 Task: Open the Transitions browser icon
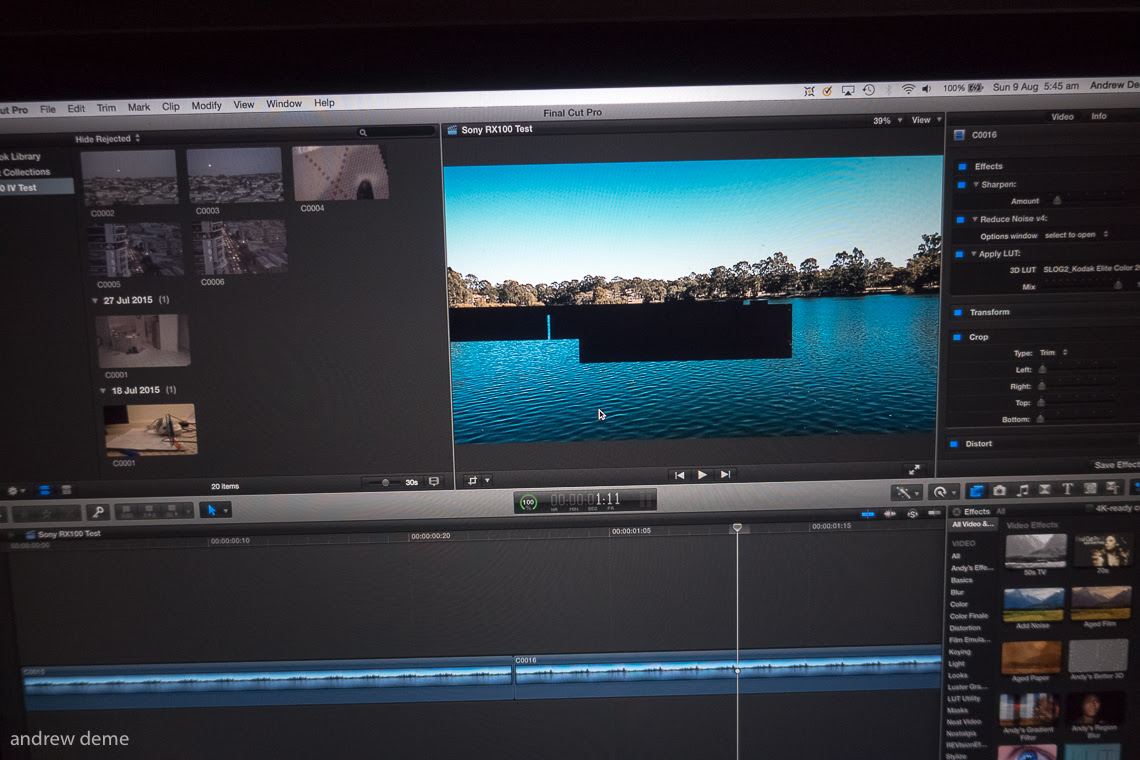click(x=1045, y=489)
